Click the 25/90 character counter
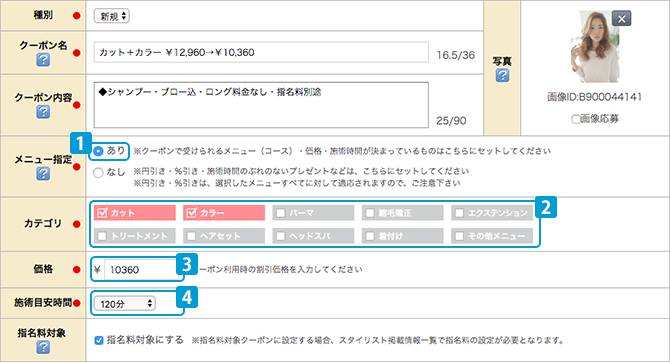Screen dimensions: 670x362 pos(451,121)
